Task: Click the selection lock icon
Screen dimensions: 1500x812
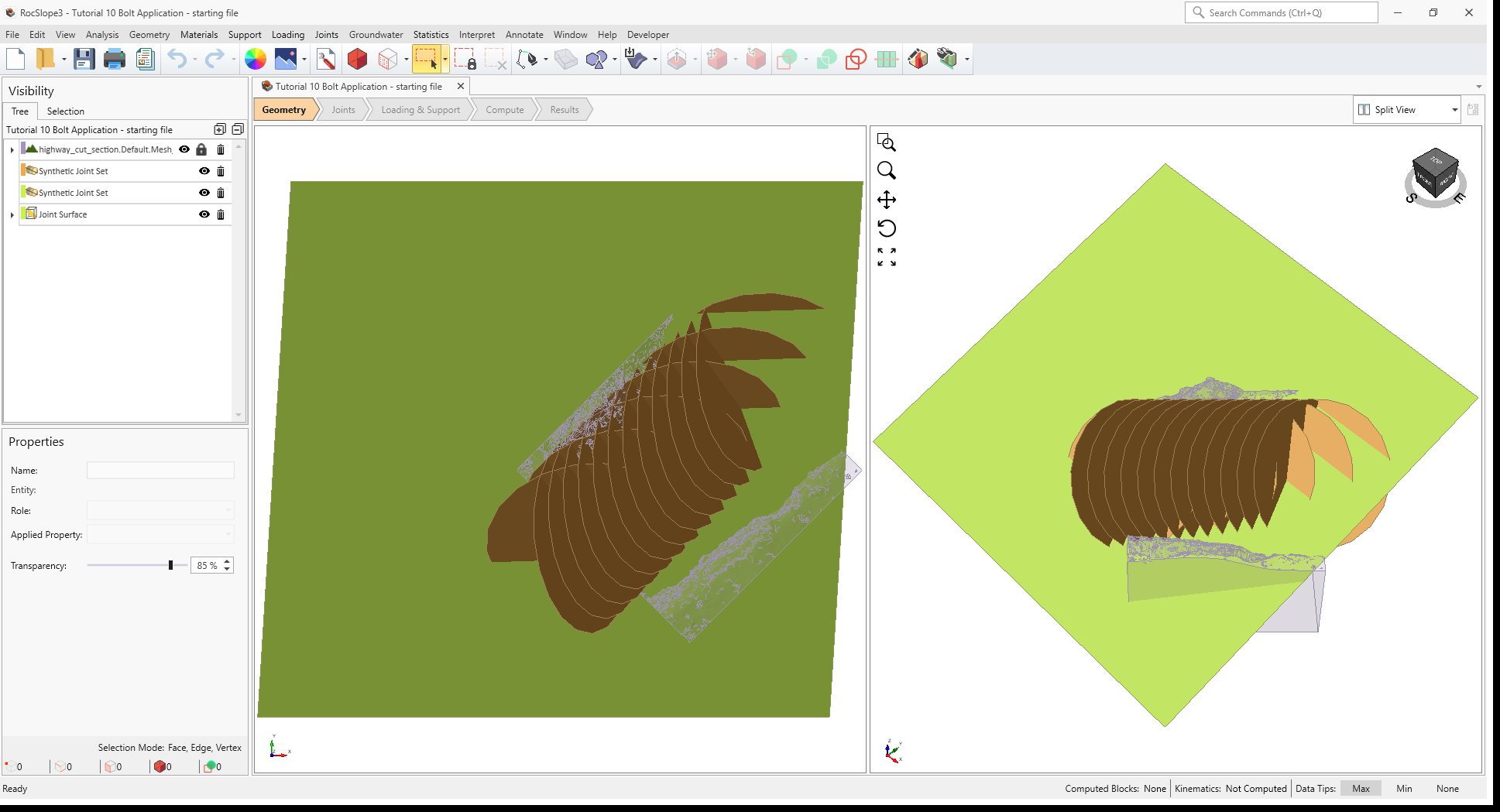Action: click(x=465, y=59)
